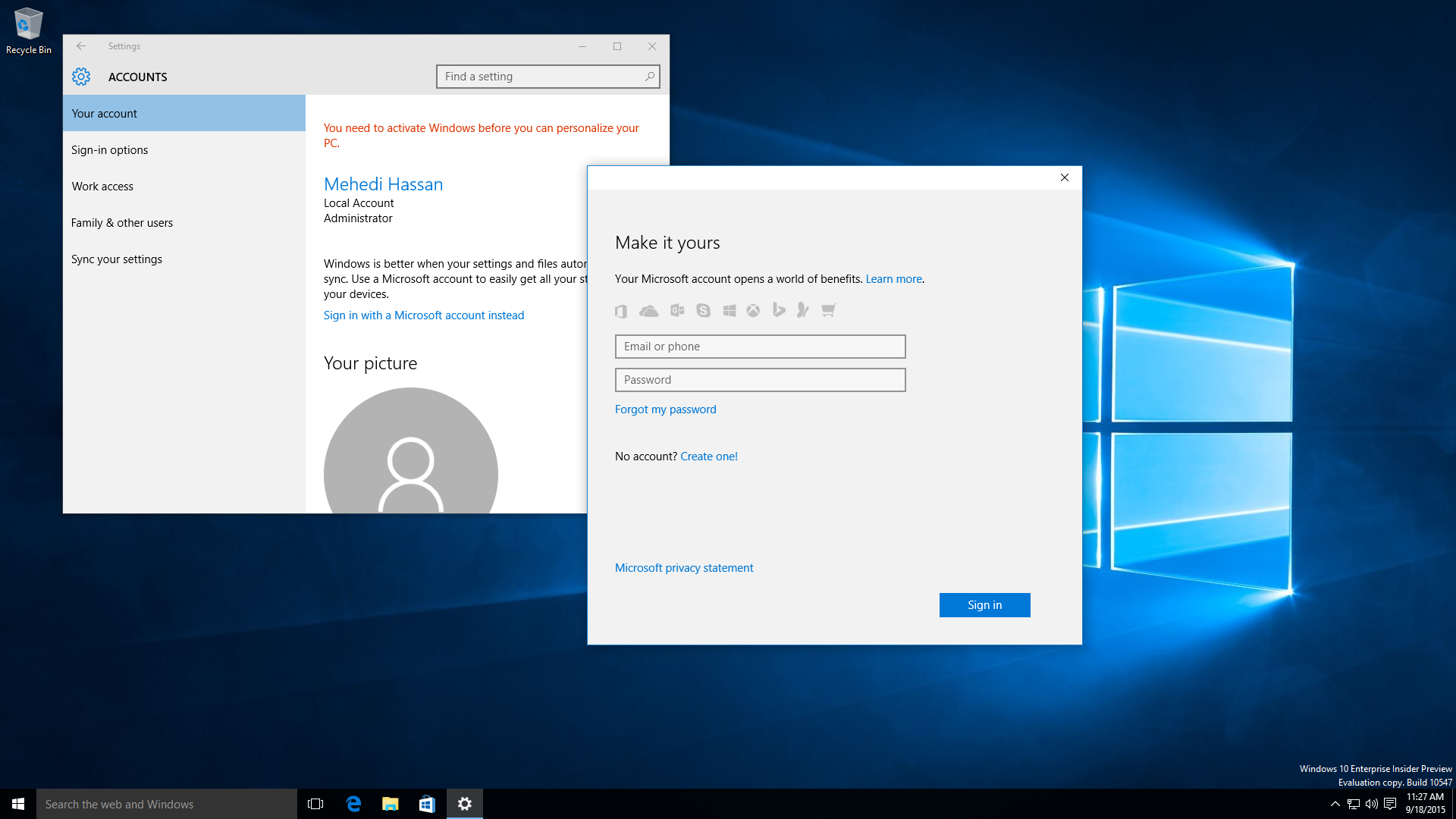
Task: Launch Microsoft Edge from the taskbar
Action: [353, 804]
